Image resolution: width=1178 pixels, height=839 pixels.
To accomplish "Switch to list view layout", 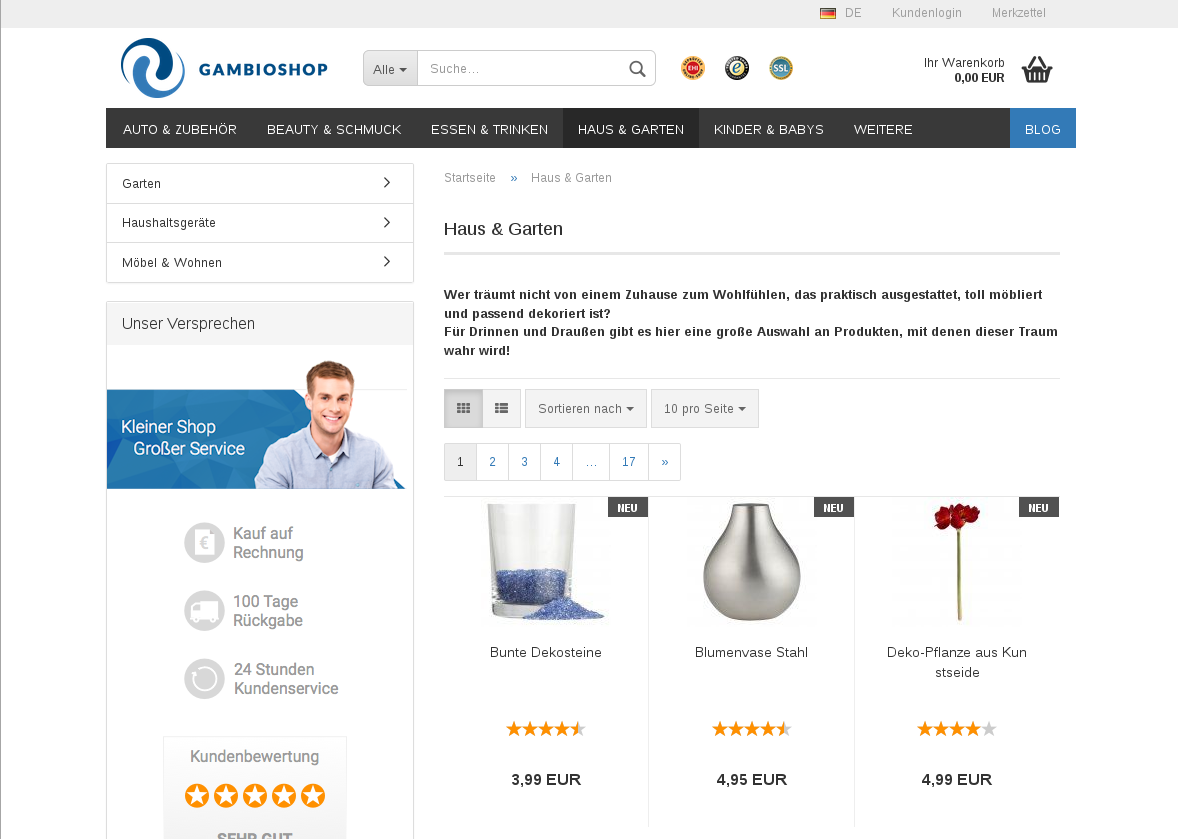I will pos(501,409).
